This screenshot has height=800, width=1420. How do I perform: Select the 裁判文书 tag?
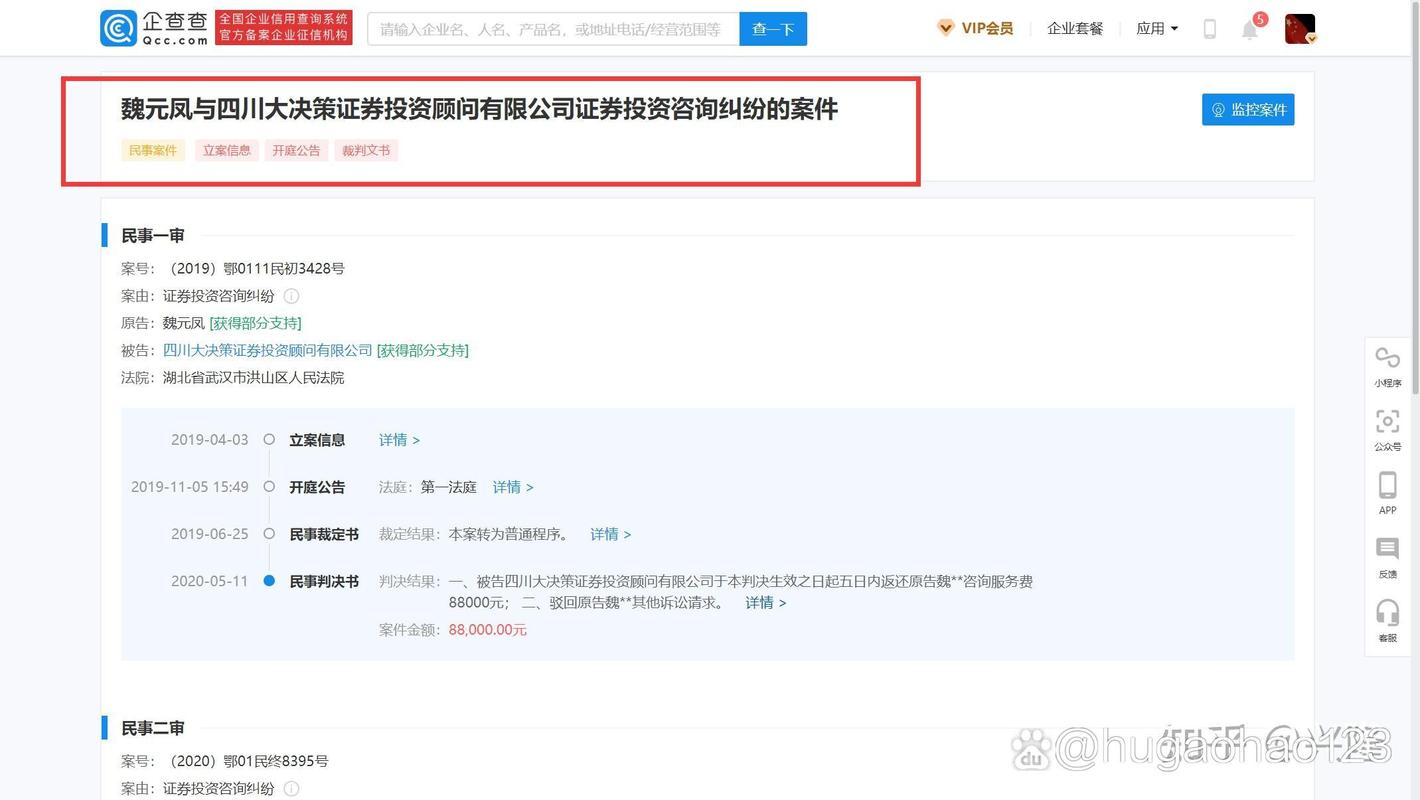(366, 151)
